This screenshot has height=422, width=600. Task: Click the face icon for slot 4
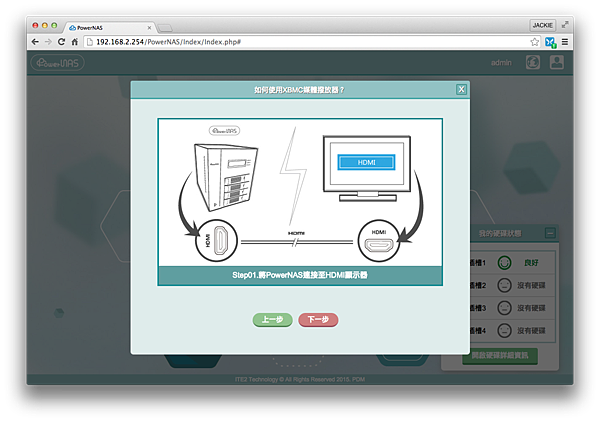pyautogui.click(x=504, y=331)
